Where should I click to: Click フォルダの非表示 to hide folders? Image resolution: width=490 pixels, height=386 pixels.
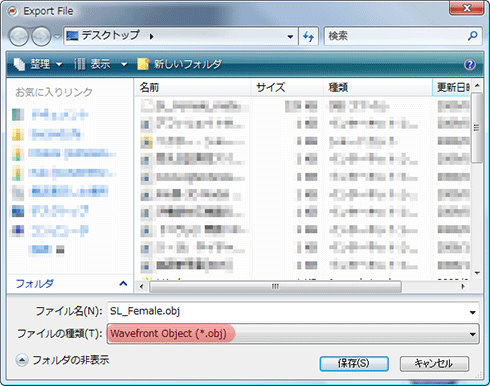(x=71, y=360)
